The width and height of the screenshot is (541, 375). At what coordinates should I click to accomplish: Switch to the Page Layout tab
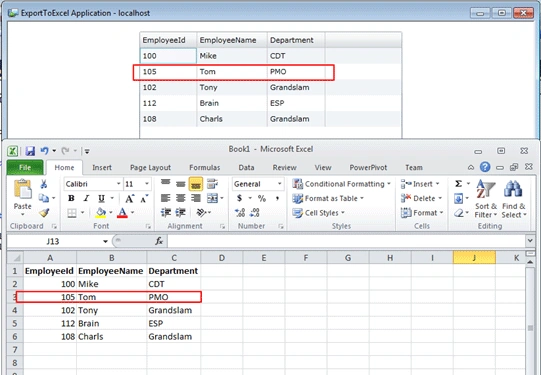click(150, 167)
